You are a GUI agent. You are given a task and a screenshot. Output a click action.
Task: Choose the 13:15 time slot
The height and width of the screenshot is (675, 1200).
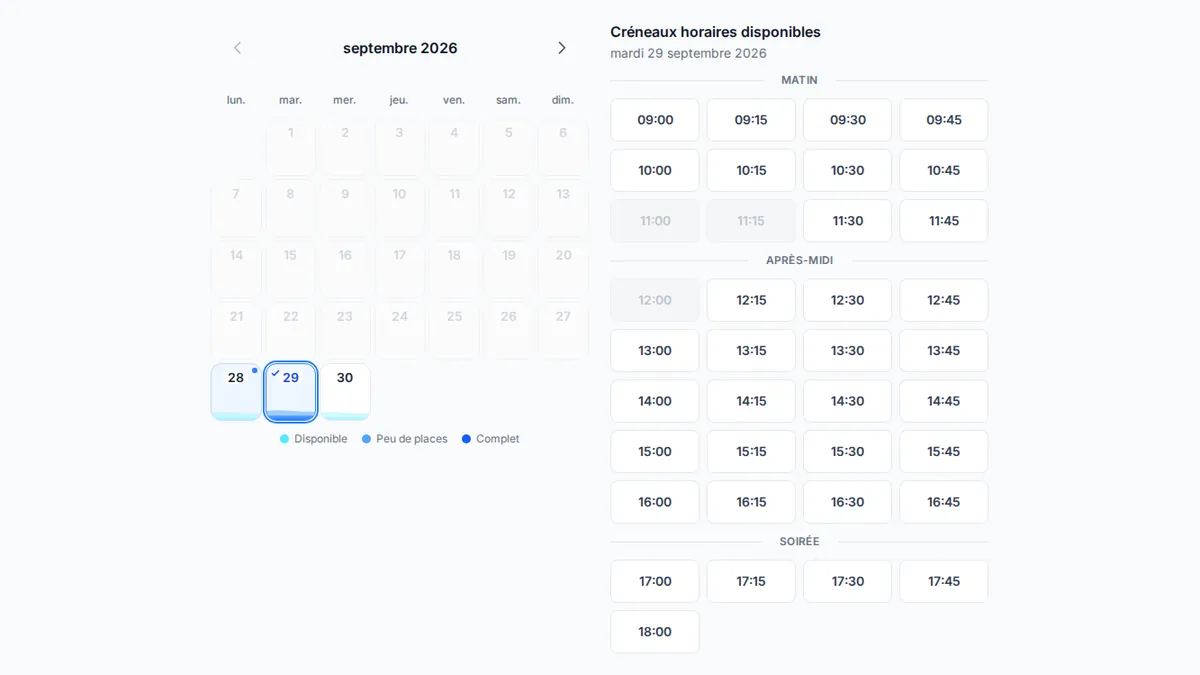751,351
